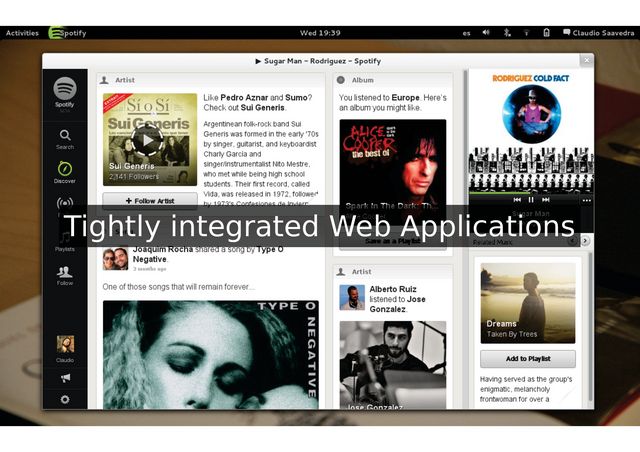Screen dimensions: 640x452
Task: Open Claudio's profile avatar in the sidebar
Action: coord(65,346)
